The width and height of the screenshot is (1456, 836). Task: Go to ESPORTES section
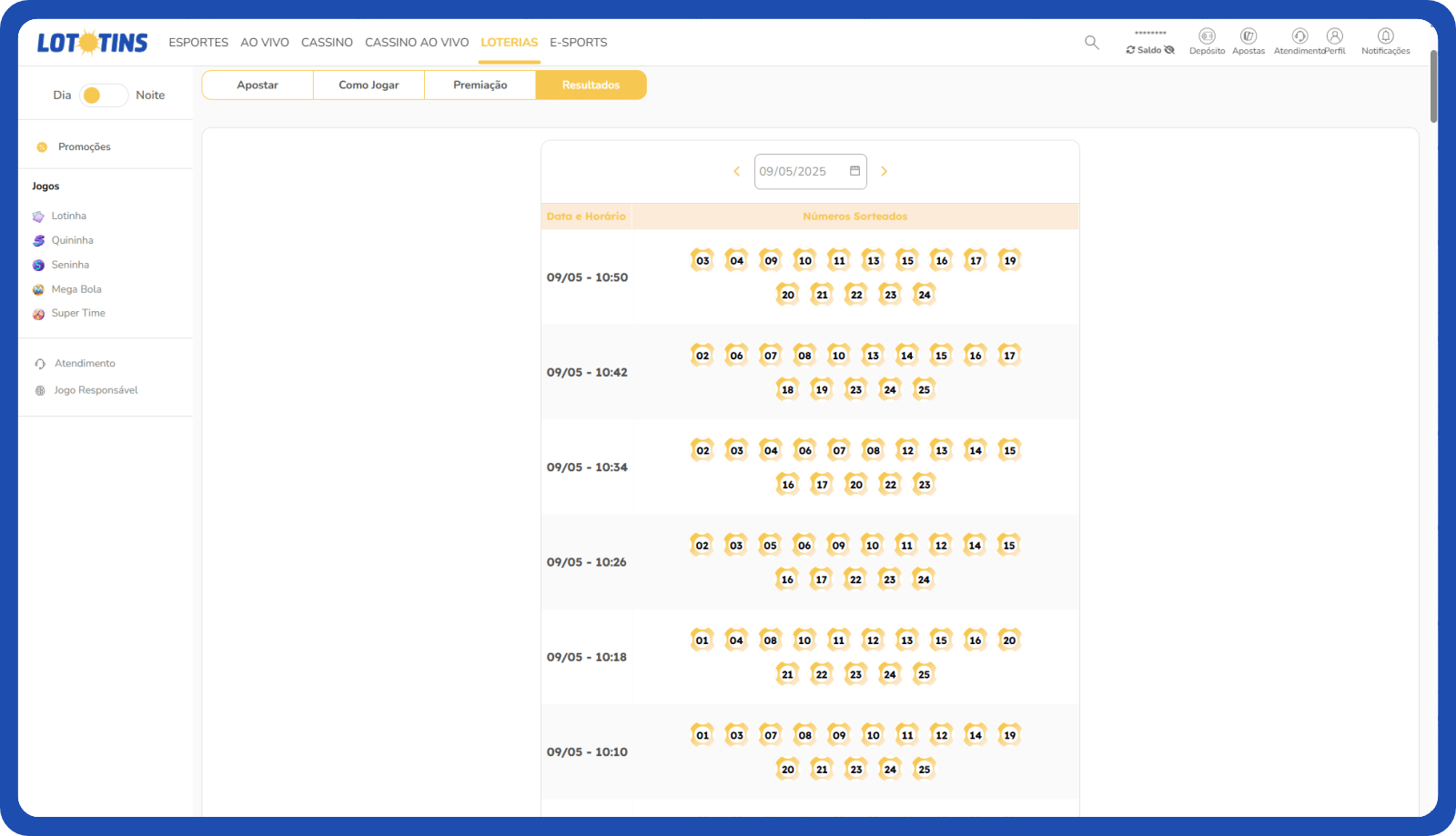click(198, 43)
